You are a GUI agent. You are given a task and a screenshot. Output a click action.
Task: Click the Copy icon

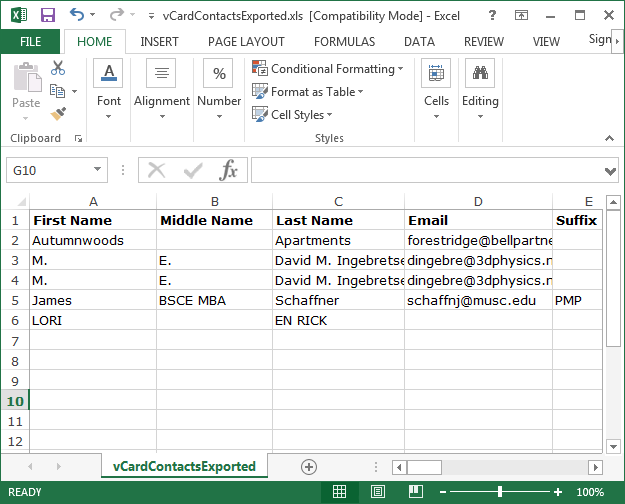click(57, 91)
